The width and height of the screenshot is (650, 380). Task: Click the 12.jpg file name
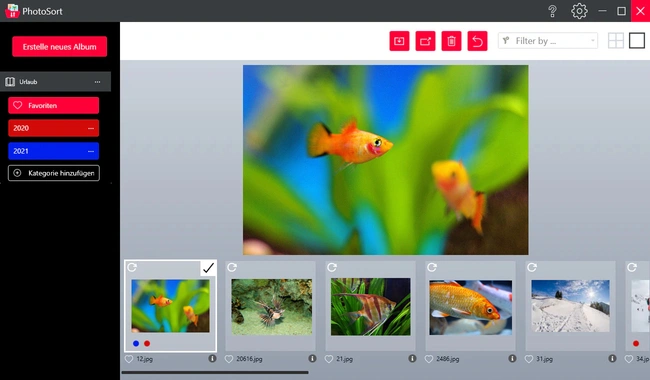tap(145, 359)
